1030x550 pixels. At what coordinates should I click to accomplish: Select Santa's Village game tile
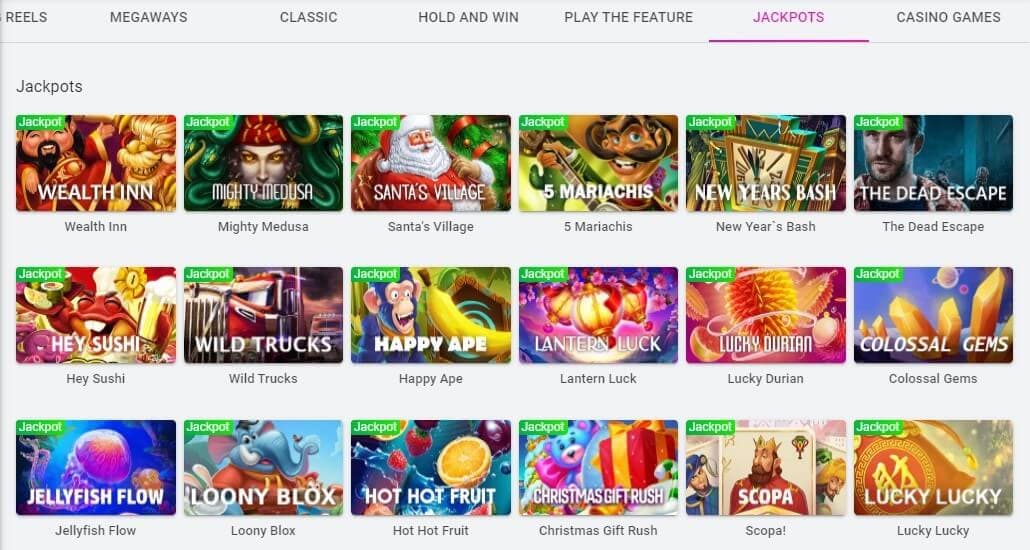pyautogui.click(x=431, y=163)
